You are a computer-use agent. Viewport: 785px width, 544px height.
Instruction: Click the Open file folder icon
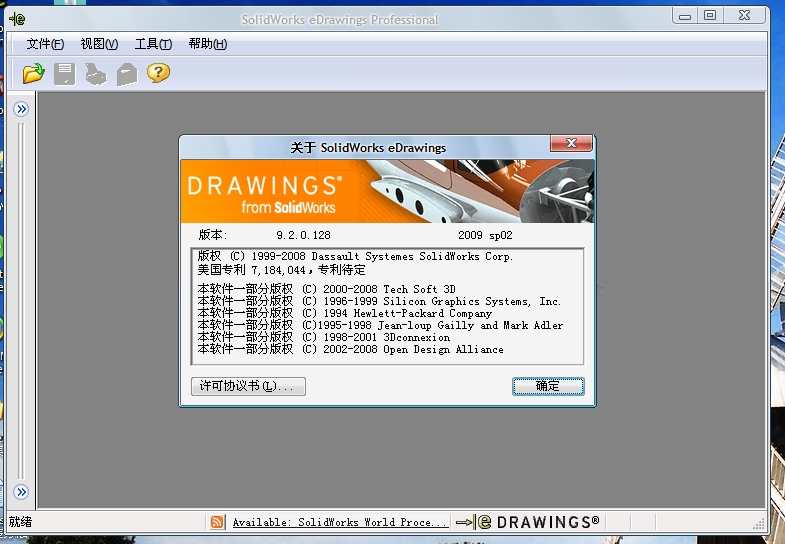point(34,74)
